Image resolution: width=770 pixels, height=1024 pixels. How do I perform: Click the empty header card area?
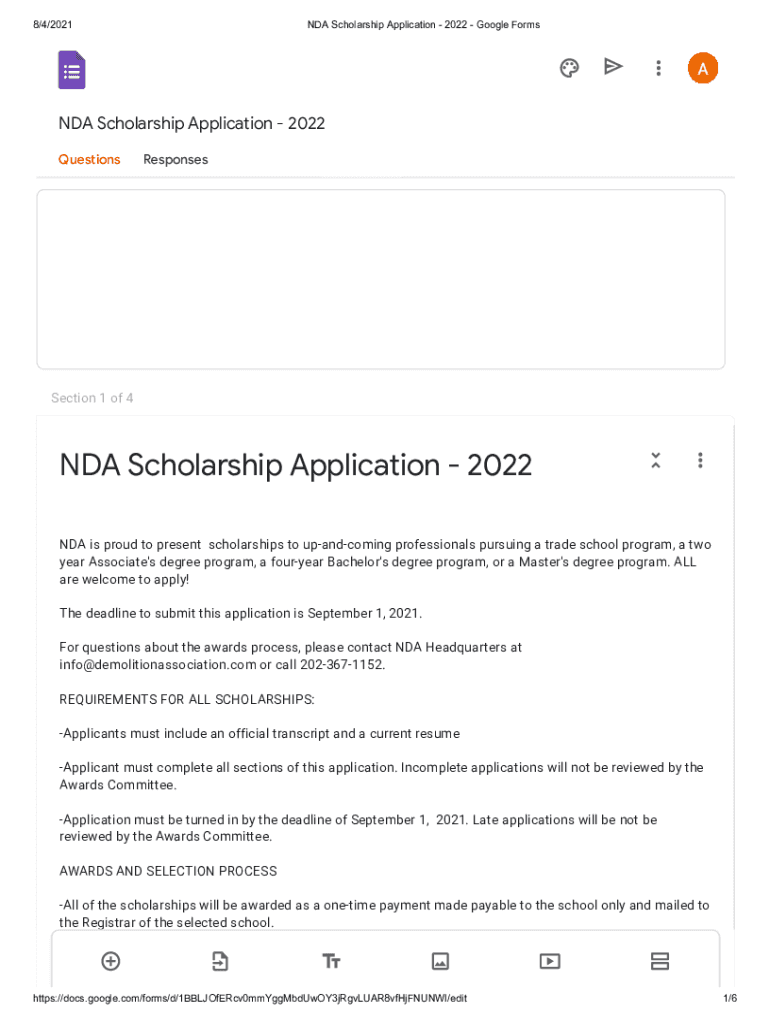pyautogui.click(x=380, y=279)
